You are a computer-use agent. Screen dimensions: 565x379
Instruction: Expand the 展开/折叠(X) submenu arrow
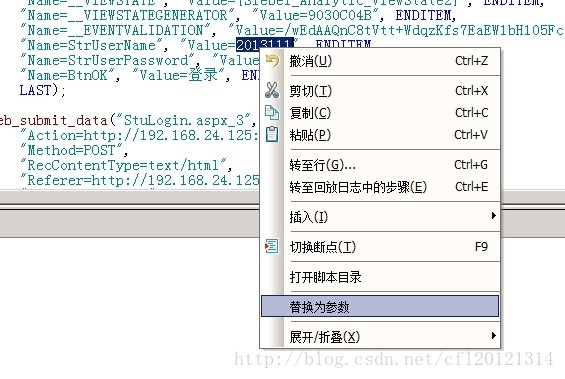click(494, 336)
